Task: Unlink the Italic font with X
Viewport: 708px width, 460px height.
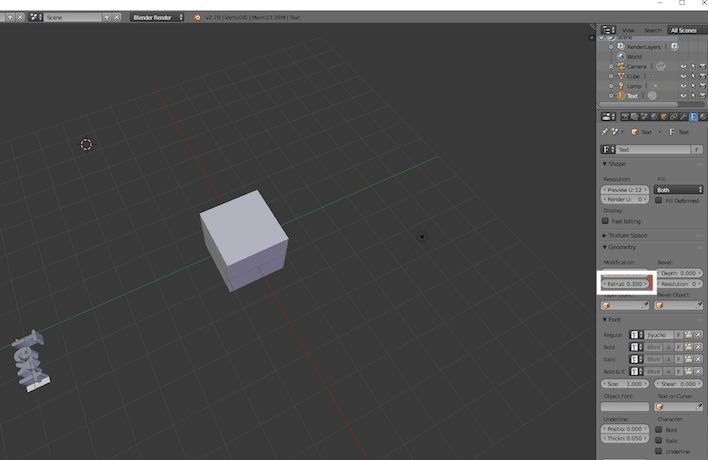Action: [698, 359]
